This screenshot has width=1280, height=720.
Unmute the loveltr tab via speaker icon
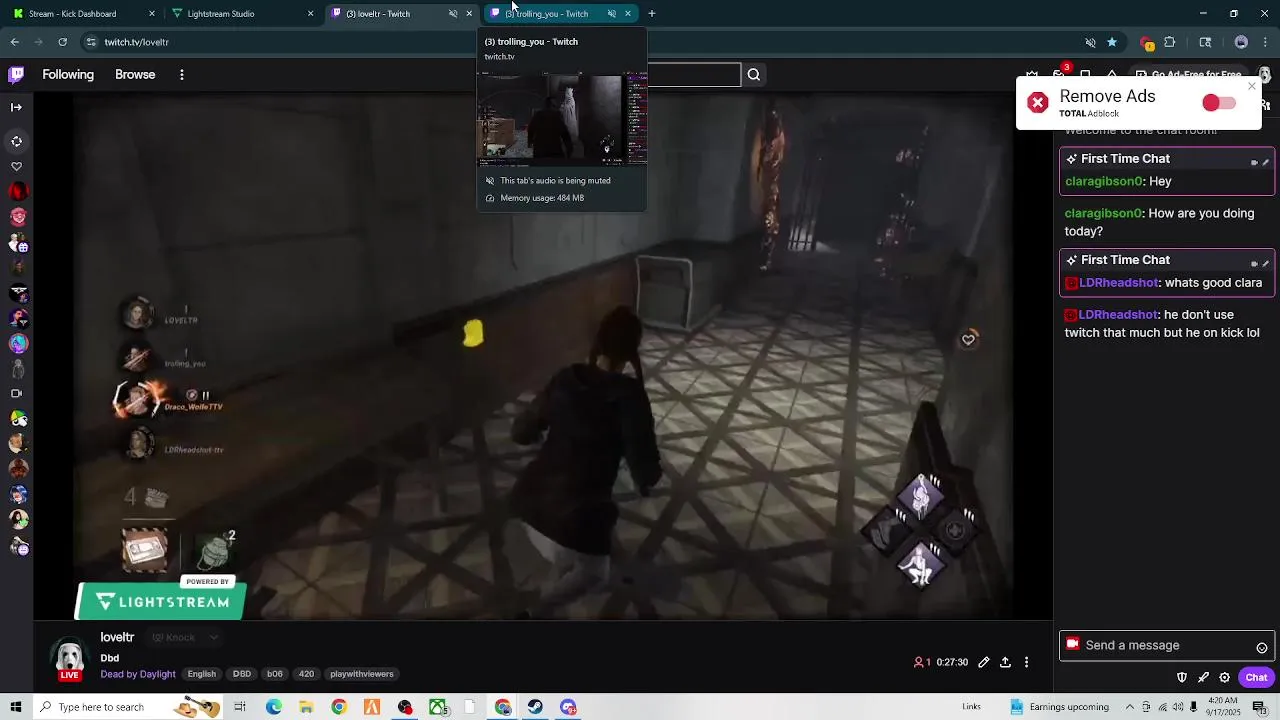pyautogui.click(x=453, y=14)
